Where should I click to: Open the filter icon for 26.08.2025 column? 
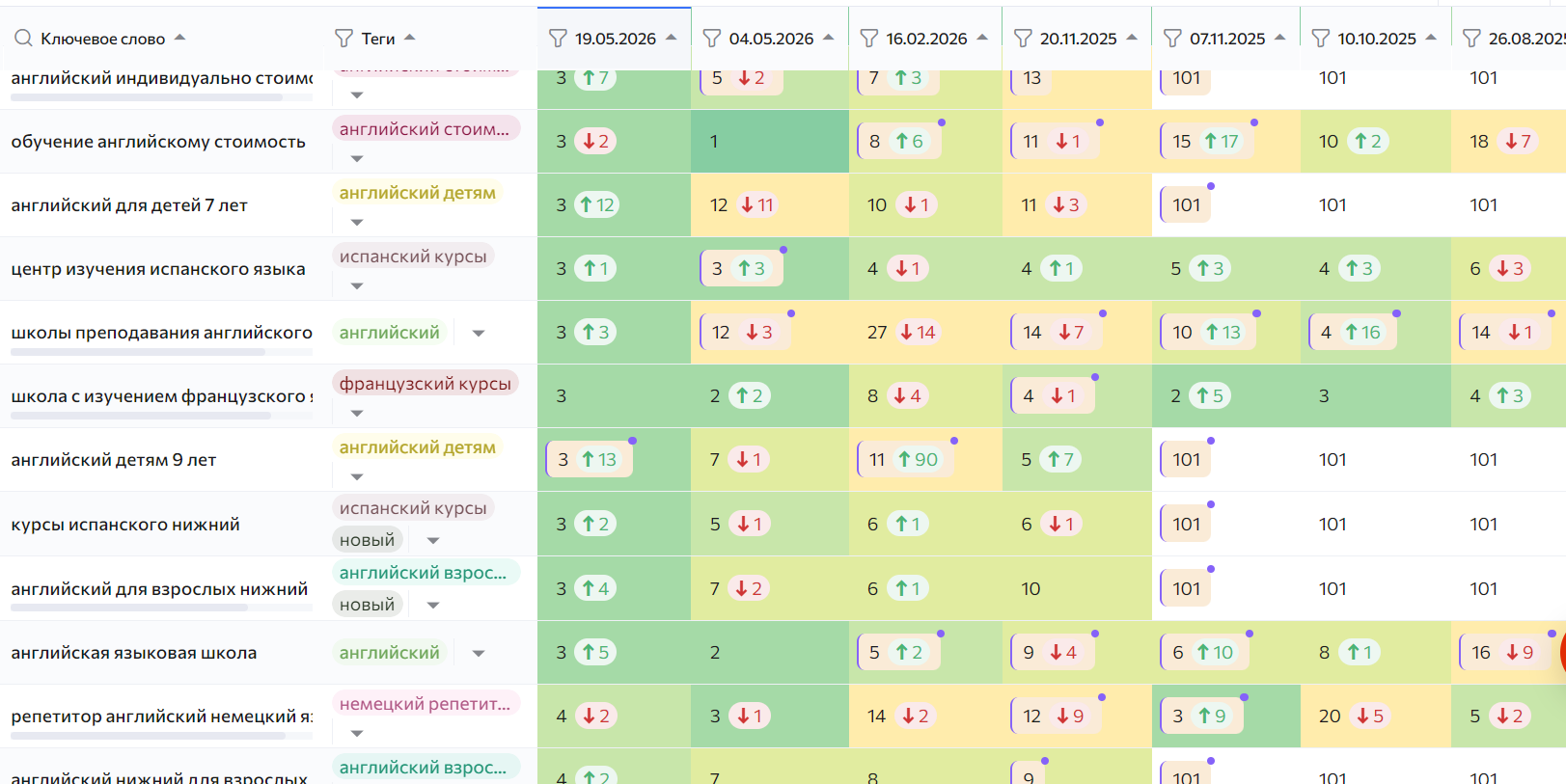1471,39
